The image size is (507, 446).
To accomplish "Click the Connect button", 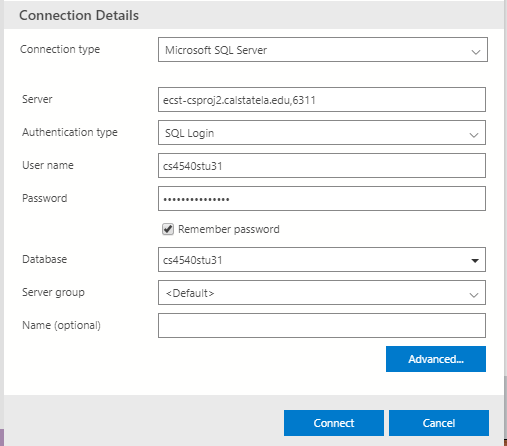I will tap(334, 423).
